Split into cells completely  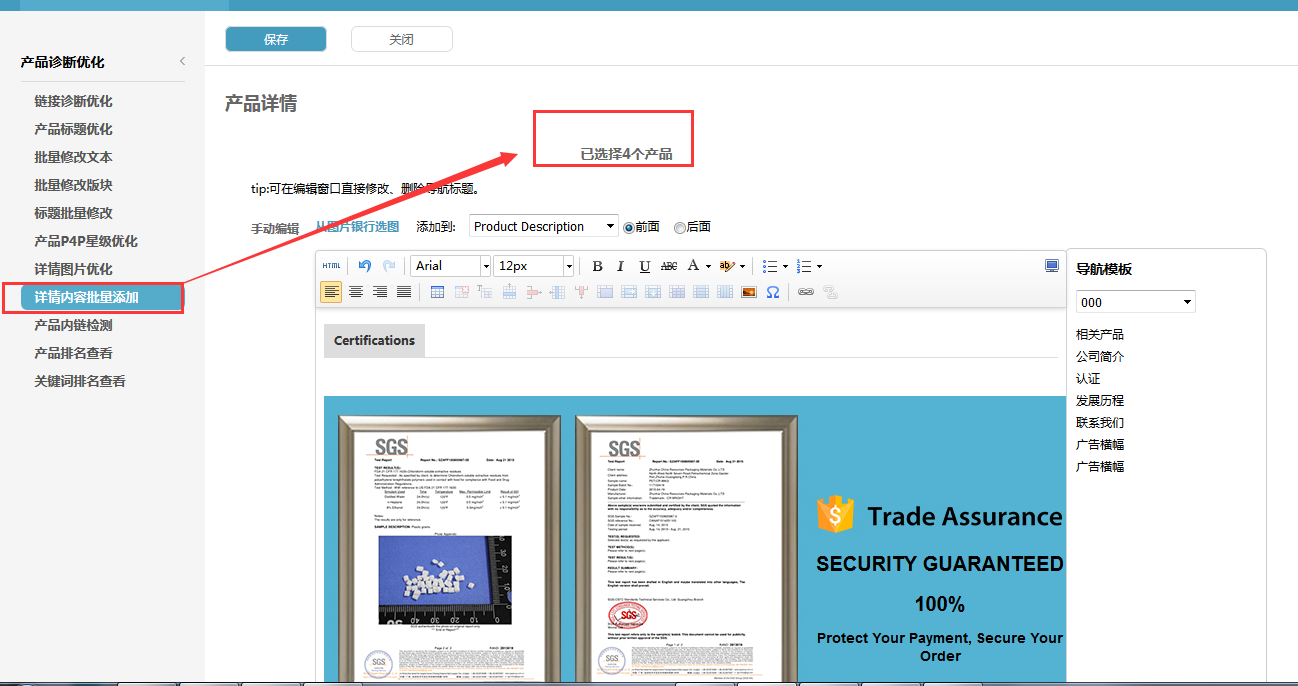[x=677, y=292]
